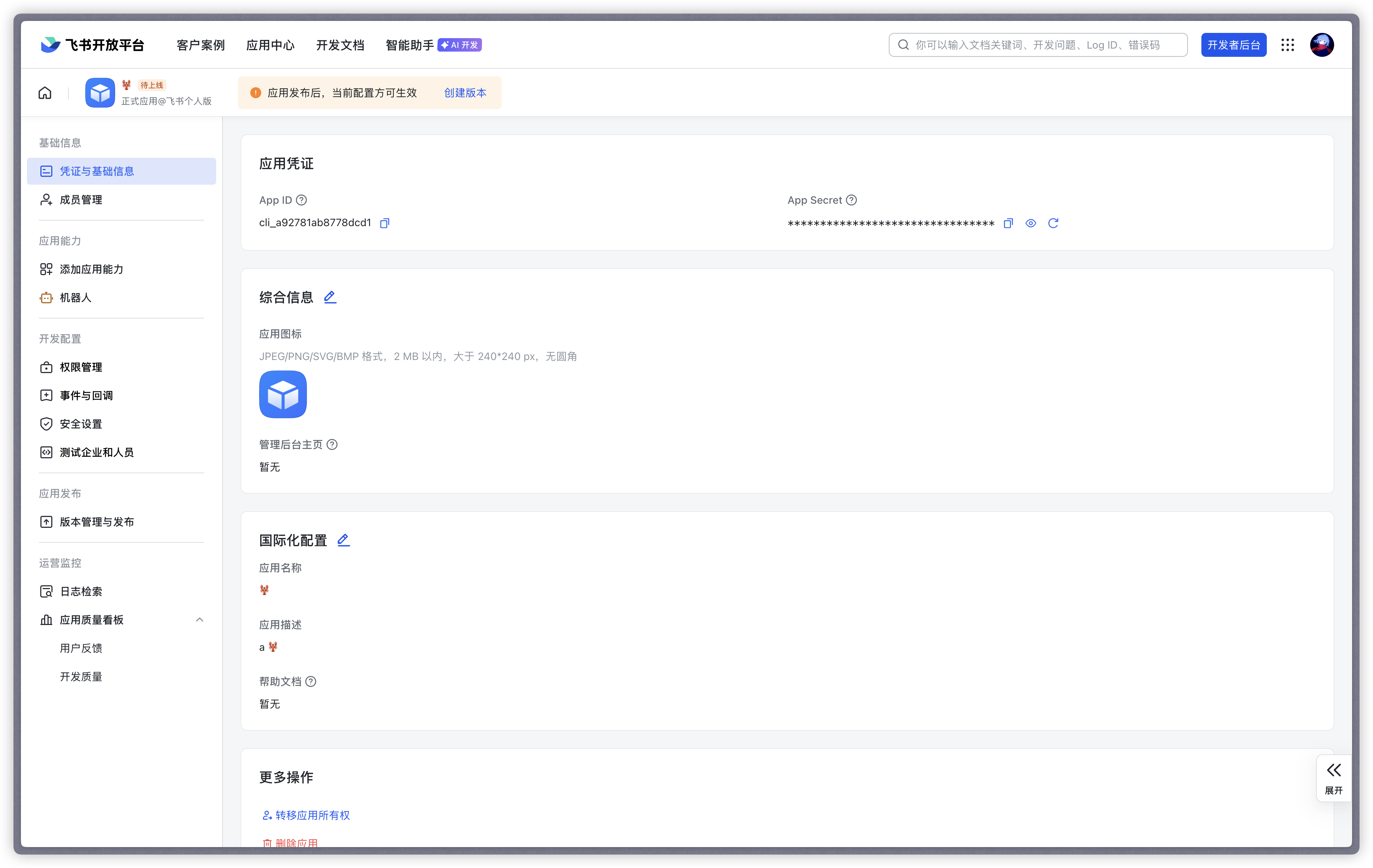The width and height of the screenshot is (1373, 868).
Task: Copy the App ID value
Action: [x=385, y=223]
